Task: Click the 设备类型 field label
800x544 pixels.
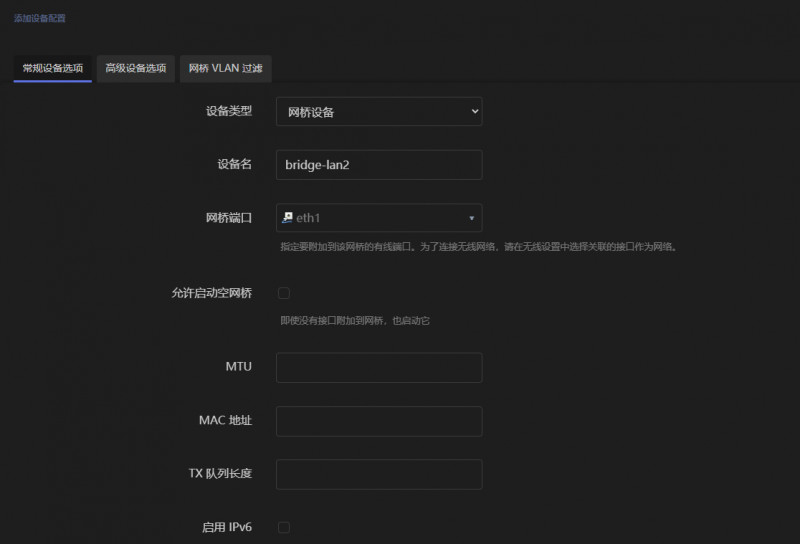Action: [229, 111]
